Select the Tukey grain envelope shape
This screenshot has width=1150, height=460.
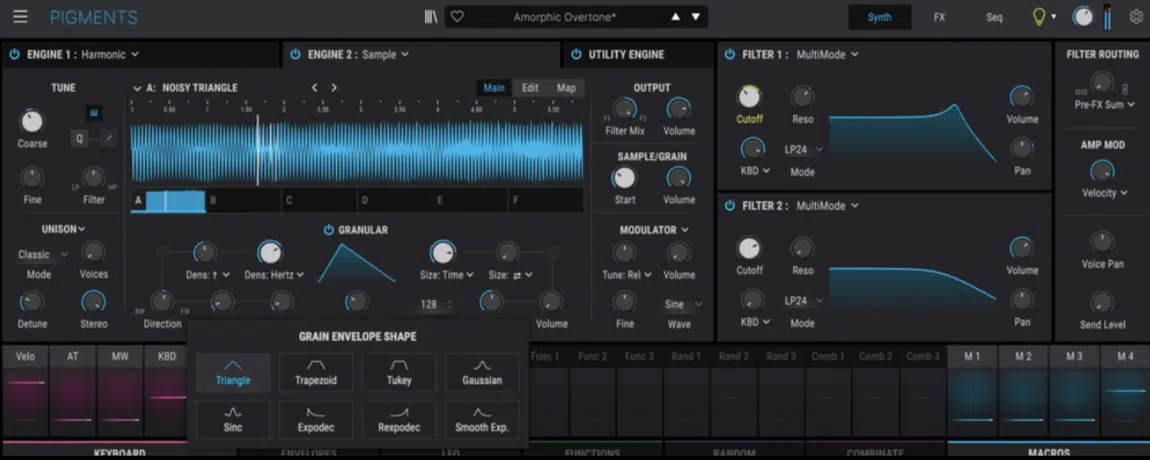(399, 373)
